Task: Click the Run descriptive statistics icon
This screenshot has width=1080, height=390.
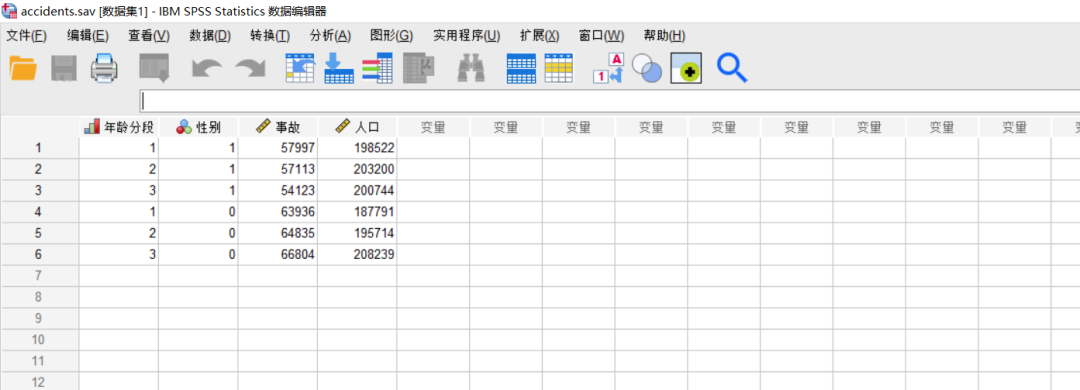Action: [x=418, y=68]
